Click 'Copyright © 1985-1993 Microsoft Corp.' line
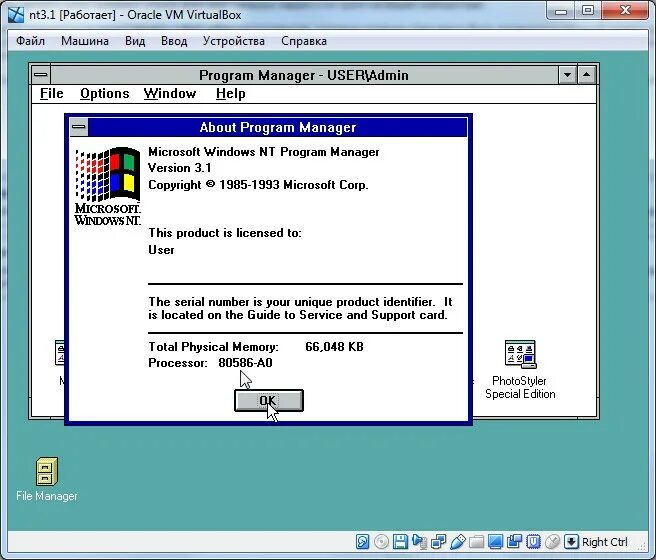The height and width of the screenshot is (560, 656). [258, 184]
